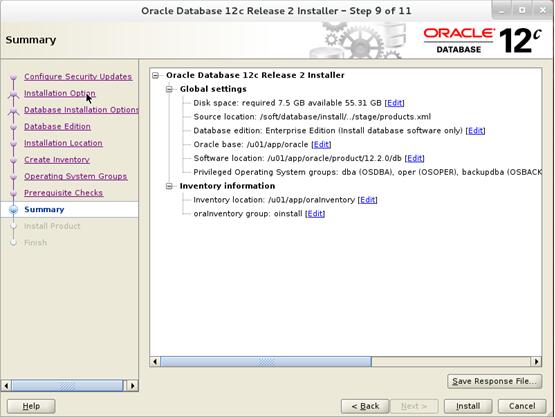Image resolution: width=555 pixels, height=417 pixels.
Task: Click the Prerequisite Checks step bullet icon
Action: click(x=13, y=193)
